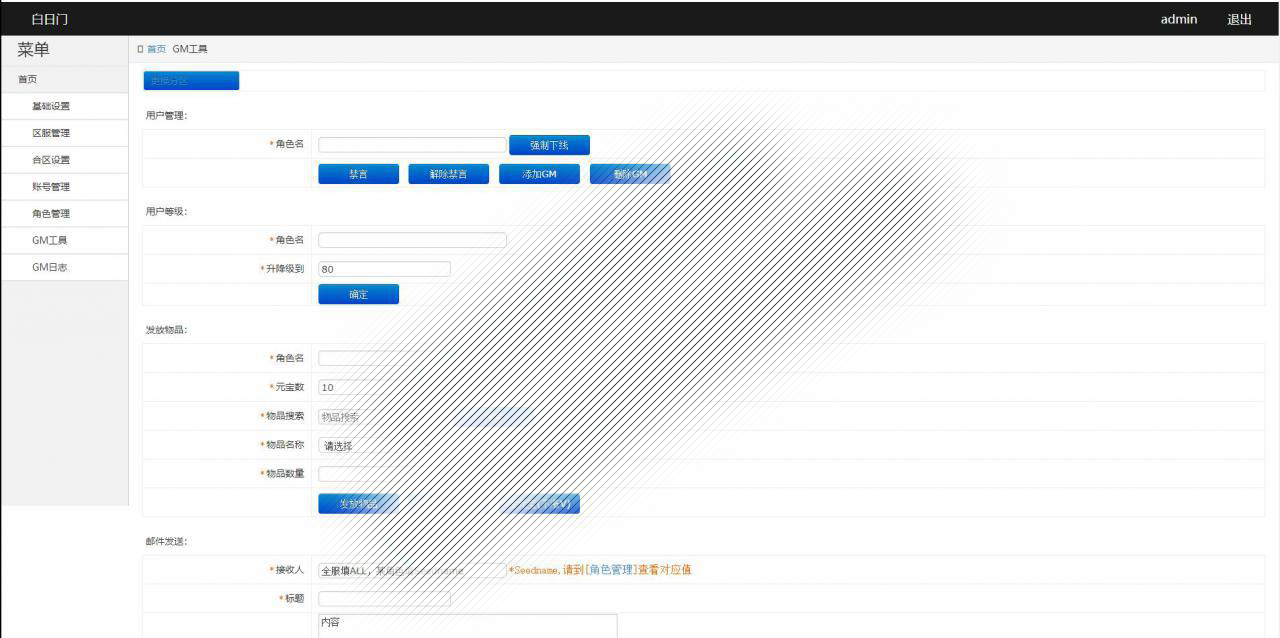Click the 白日门 site title

pyautogui.click(x=50, y=19)
